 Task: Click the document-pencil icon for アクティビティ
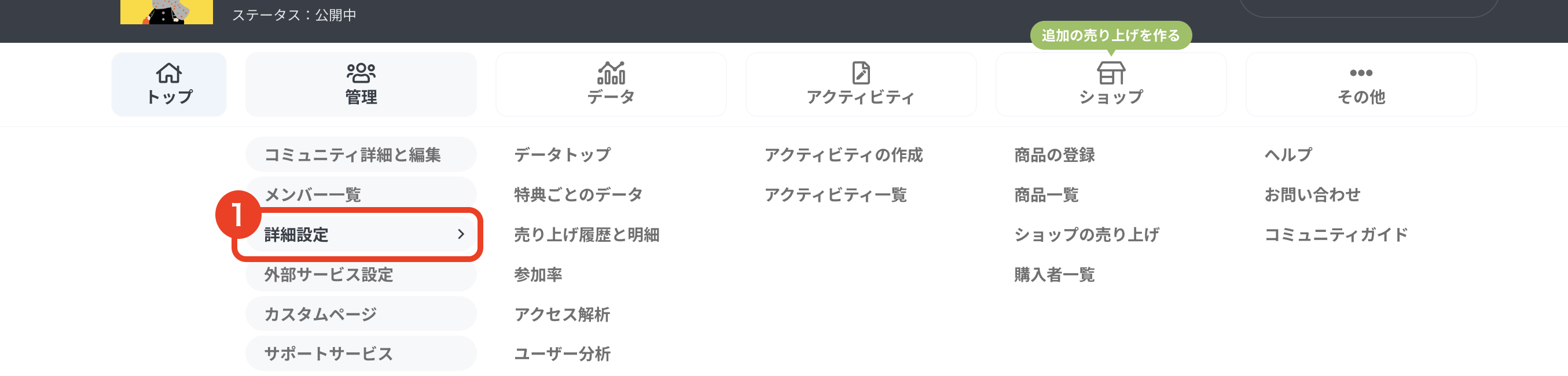pyautogui.click(x=861, y=73)
